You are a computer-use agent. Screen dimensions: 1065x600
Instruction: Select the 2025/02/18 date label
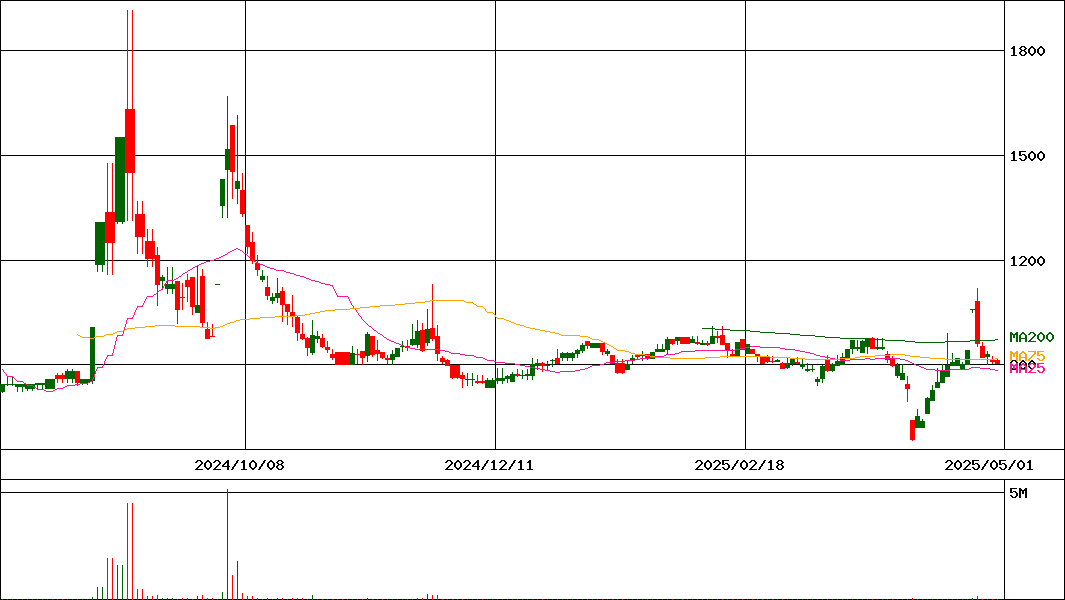[x=739, y=465]
